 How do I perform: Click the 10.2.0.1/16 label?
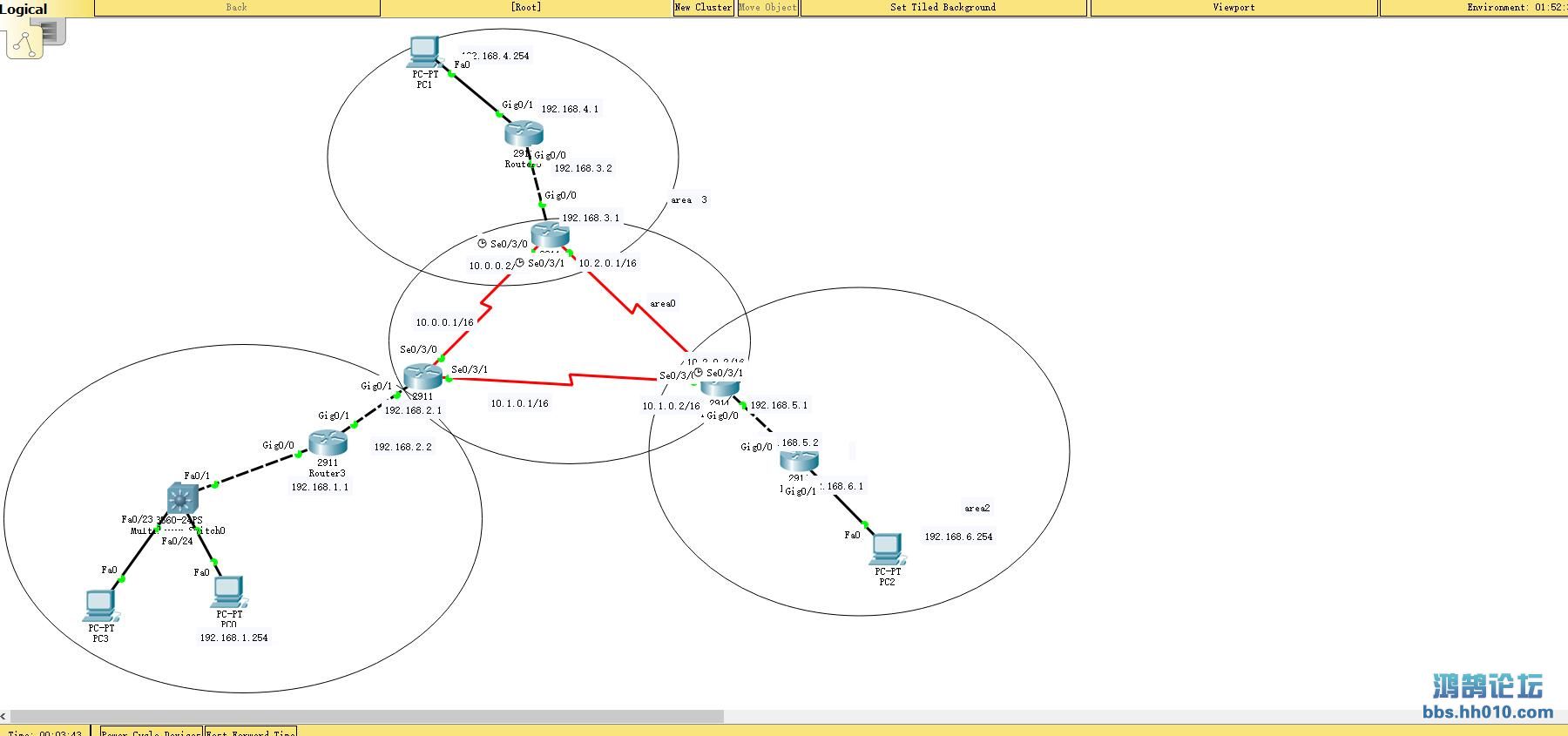coord(607,263)
